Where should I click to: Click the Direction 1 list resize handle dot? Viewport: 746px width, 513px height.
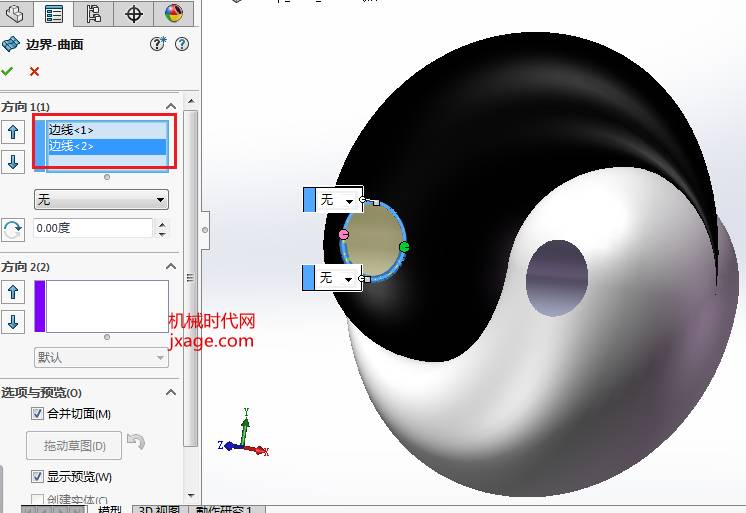107,177
